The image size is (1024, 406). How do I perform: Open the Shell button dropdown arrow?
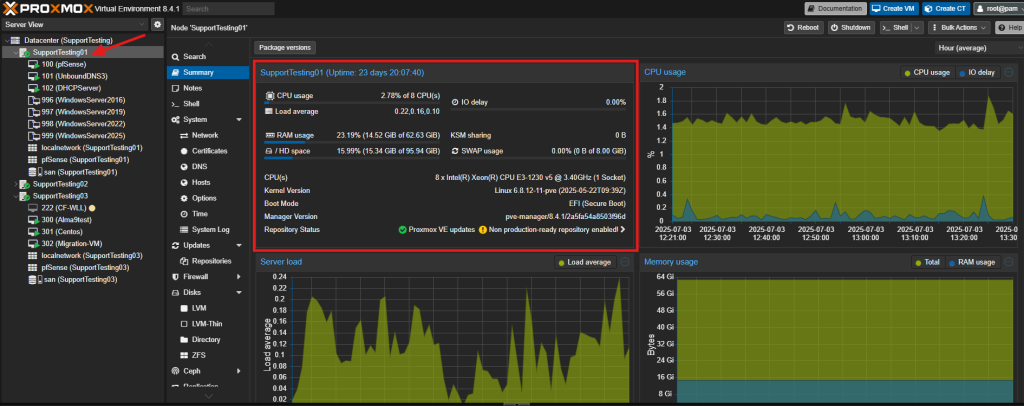(917, 27)
